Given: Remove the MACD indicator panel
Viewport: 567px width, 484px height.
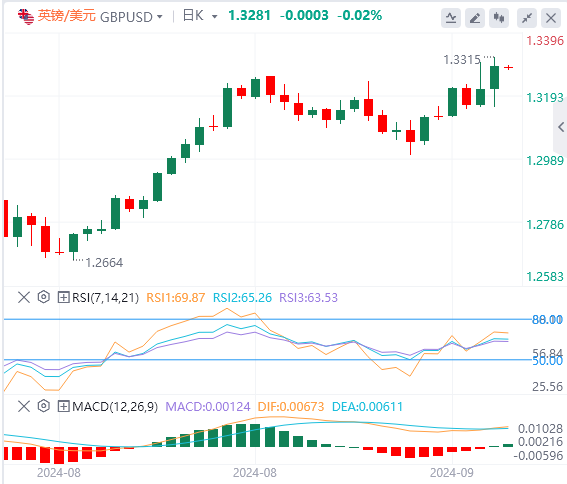Looking at the screenshot, I should pos(24,406).
